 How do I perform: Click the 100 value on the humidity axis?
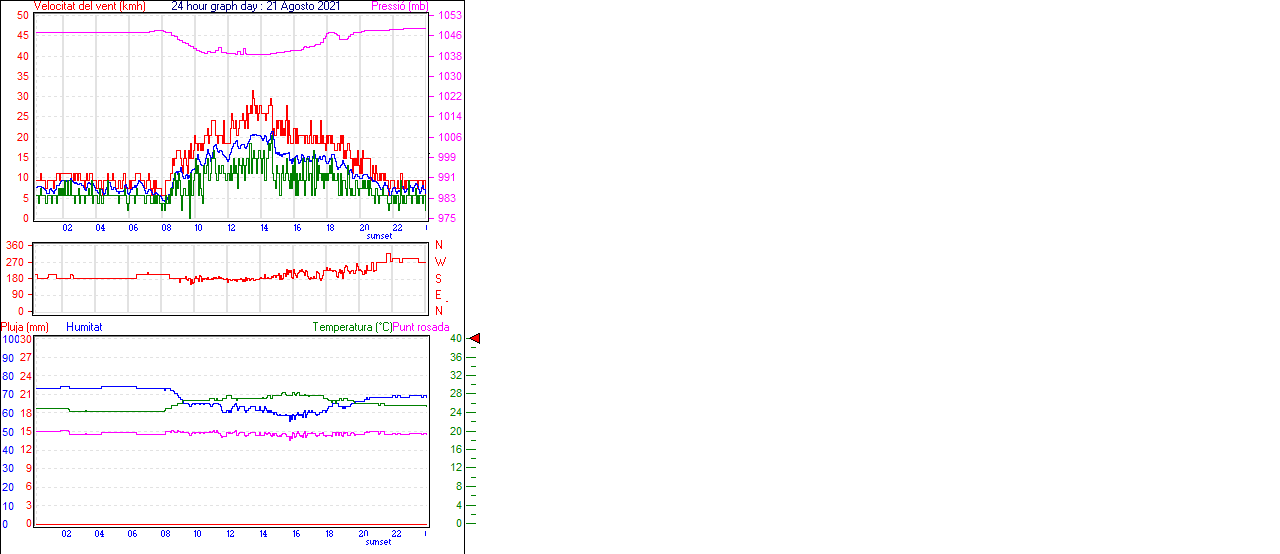(x=9, y=339)
